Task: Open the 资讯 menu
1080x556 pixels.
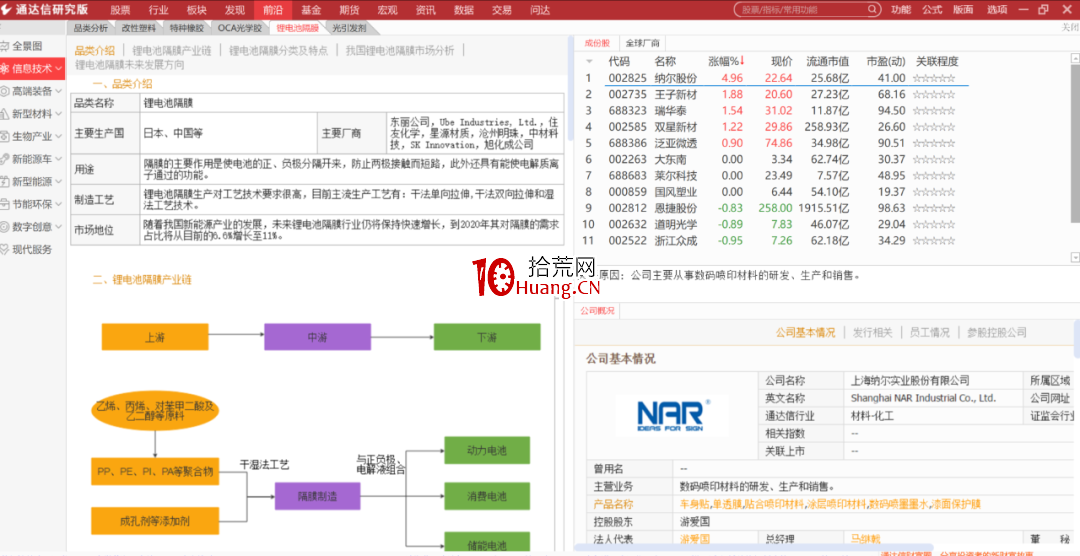Action: click(x=426, y=10)
